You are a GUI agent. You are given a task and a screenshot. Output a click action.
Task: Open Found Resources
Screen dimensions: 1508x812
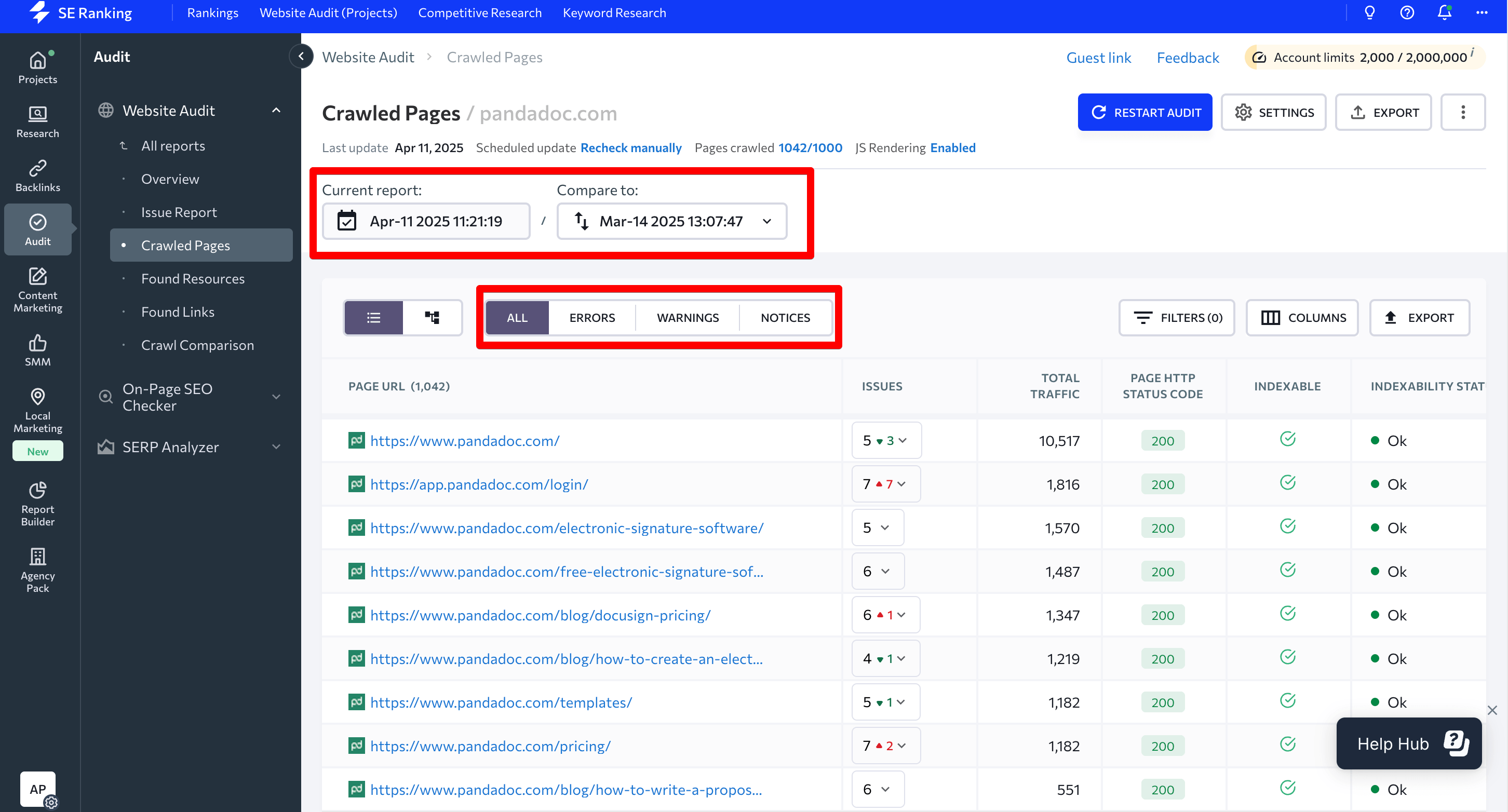pos(193,279)
